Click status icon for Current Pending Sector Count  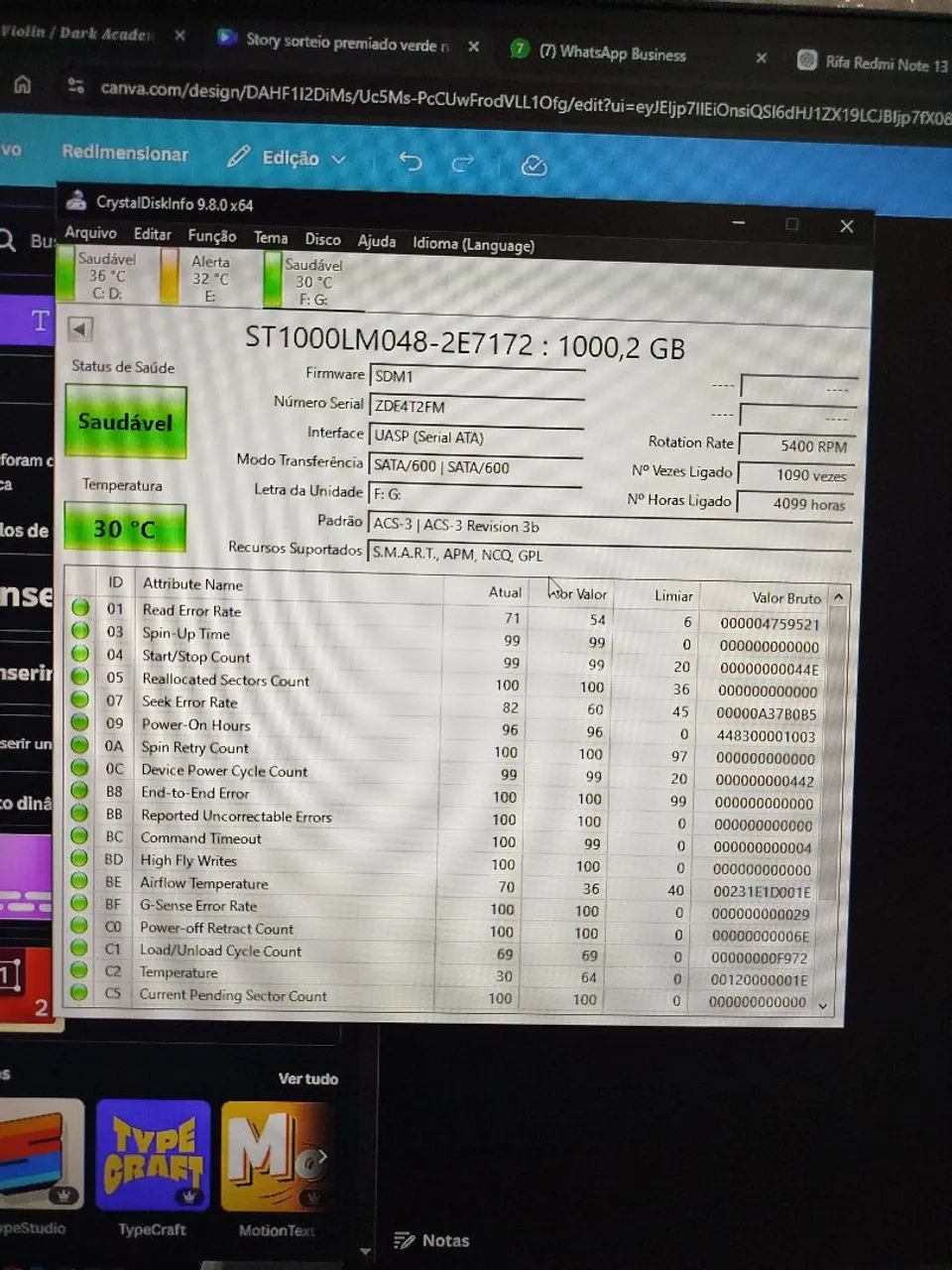(79, 992)
